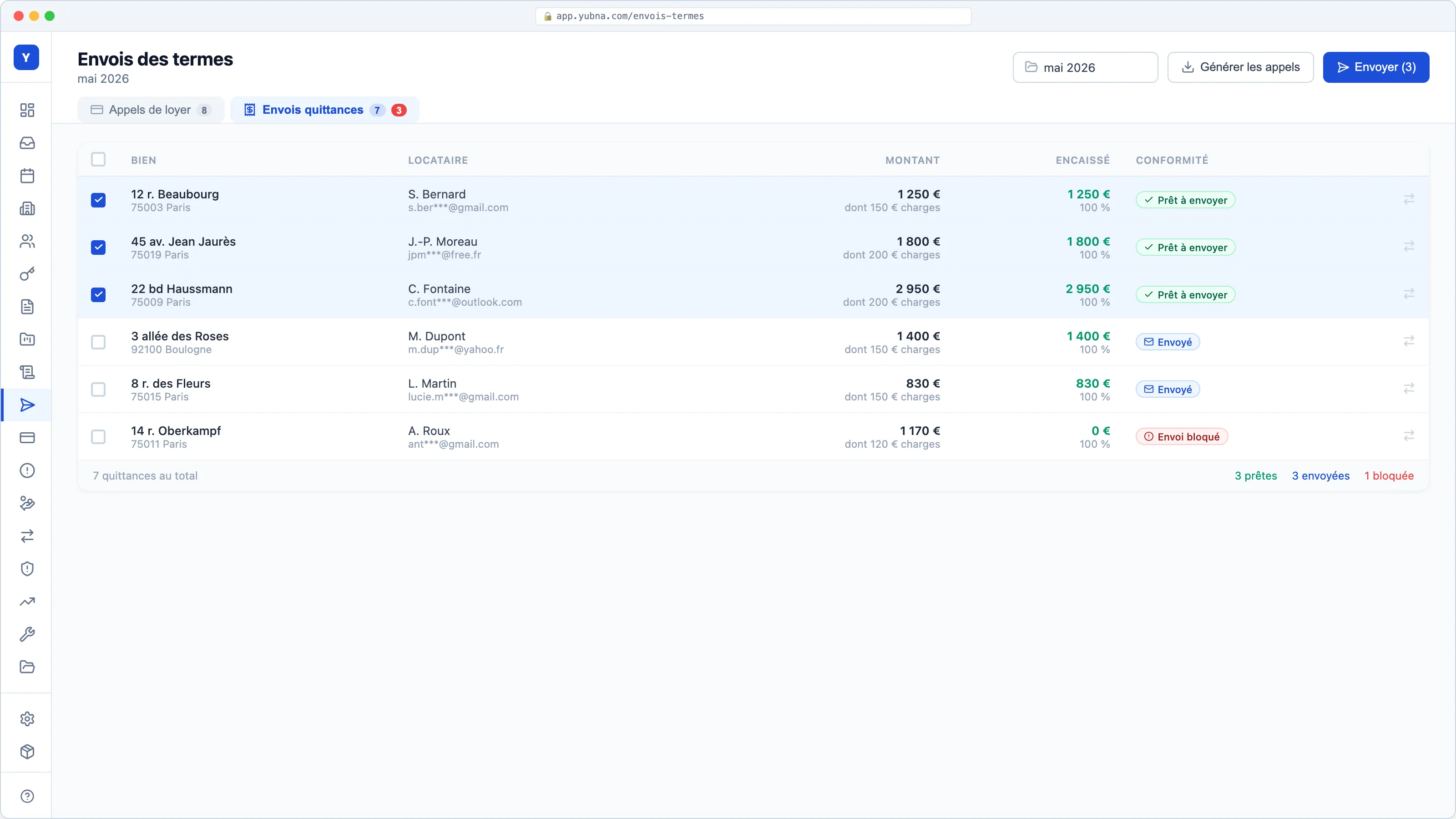This screenshot has height=819, width=1456.
Task: Open the folder chart icon in sidebar
Action: click(27, 339)
